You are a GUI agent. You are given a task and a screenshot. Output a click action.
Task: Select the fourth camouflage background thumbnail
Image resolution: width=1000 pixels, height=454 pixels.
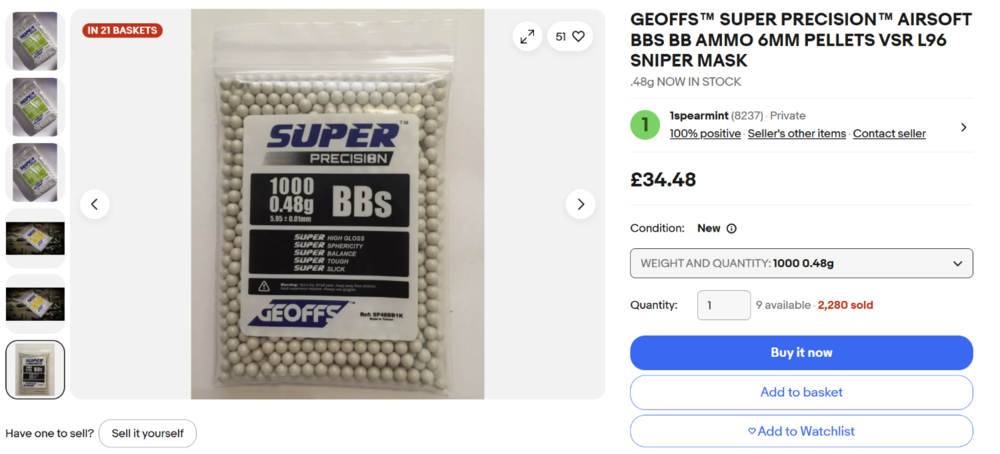(35, 238)
